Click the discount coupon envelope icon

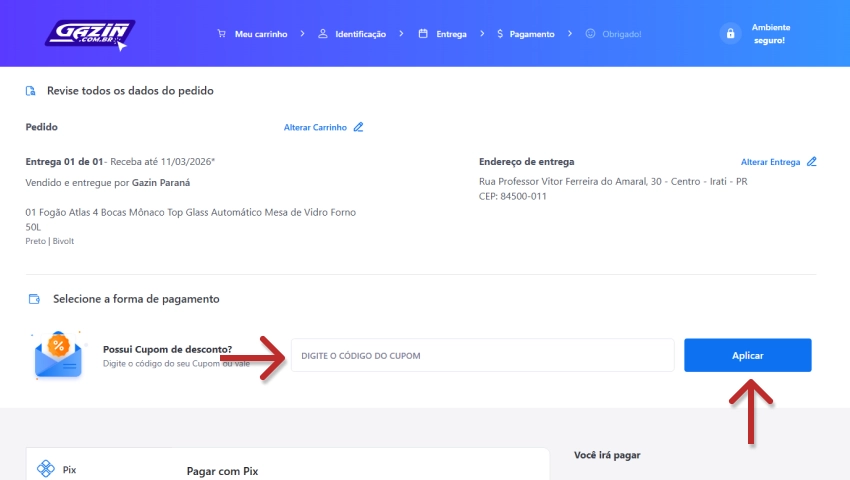(58, 356)
